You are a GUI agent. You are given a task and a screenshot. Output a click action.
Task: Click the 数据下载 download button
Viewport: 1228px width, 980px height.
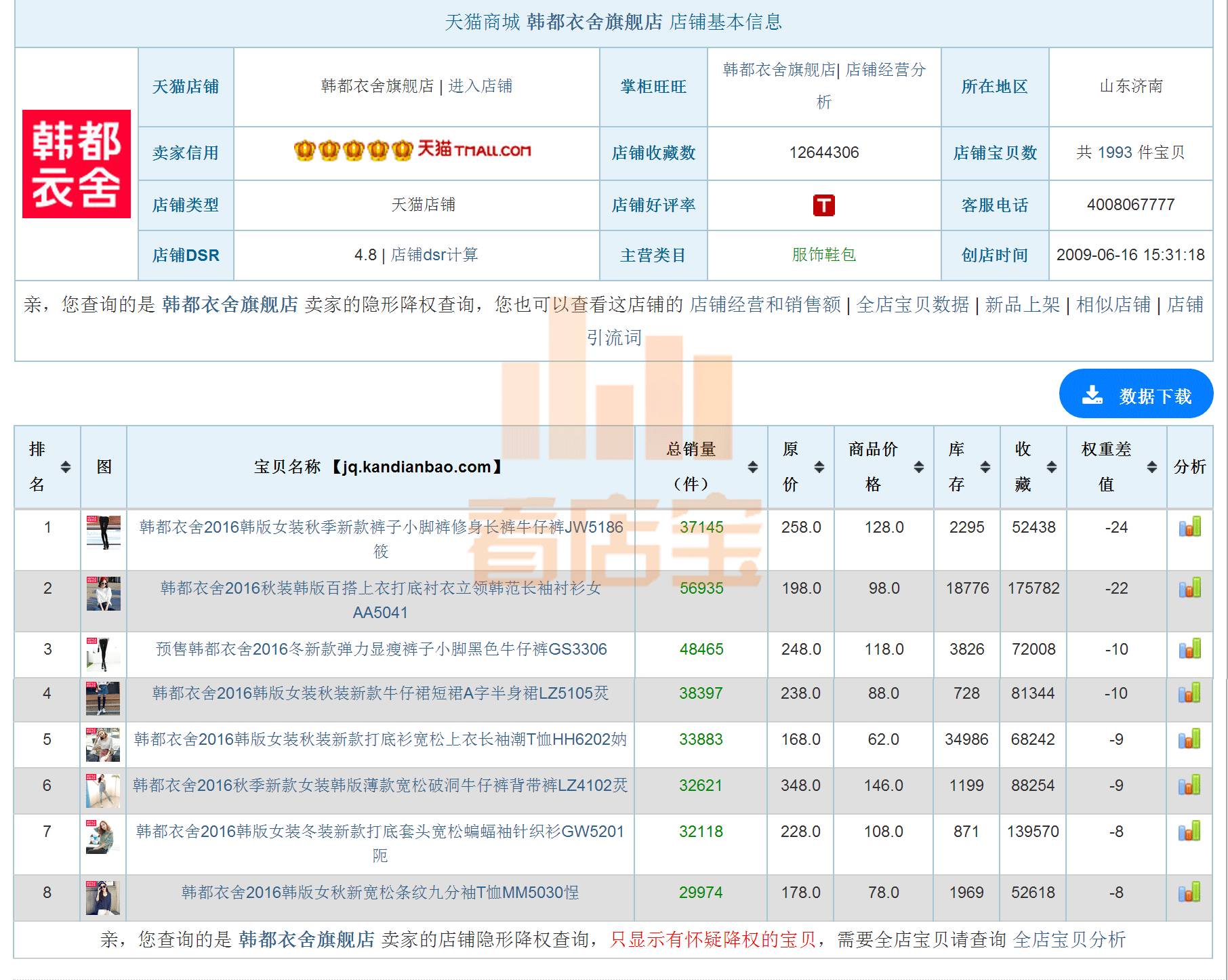[x=1136, y=394]
